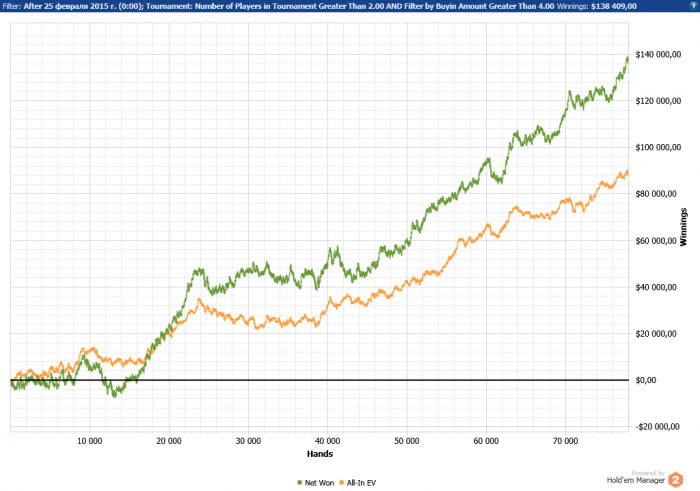Click the Hold'em Manager 2 logo badge
This screenshot has width=700, height=491.
[675, 480]
